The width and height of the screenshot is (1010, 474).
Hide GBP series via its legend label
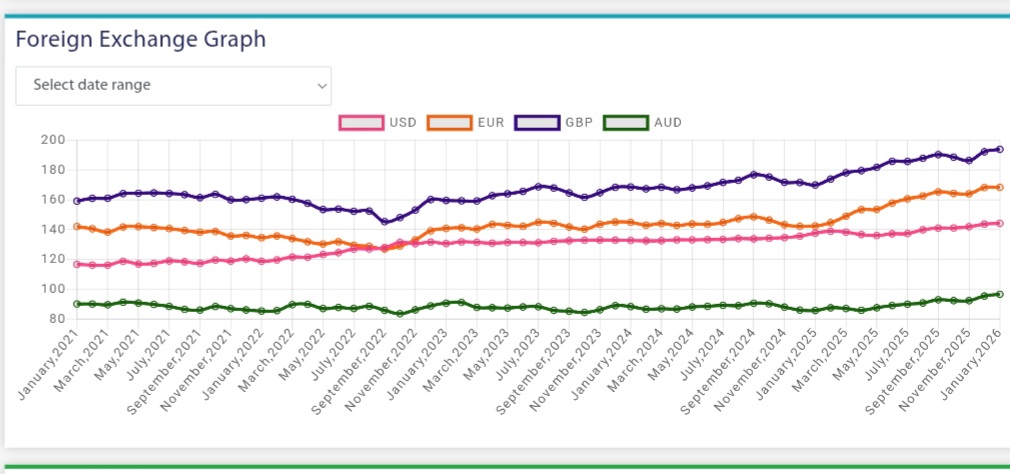point(578,123)
